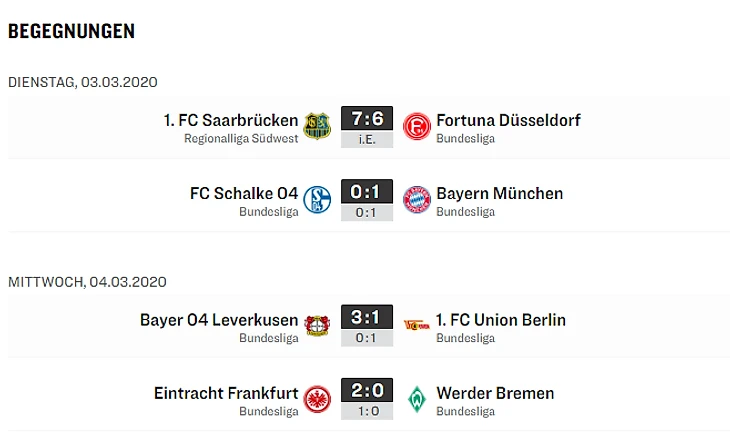Viewport: 730px width, 448px height.
Task: Click the Werder Bremen team name
Action: [495, 393]
